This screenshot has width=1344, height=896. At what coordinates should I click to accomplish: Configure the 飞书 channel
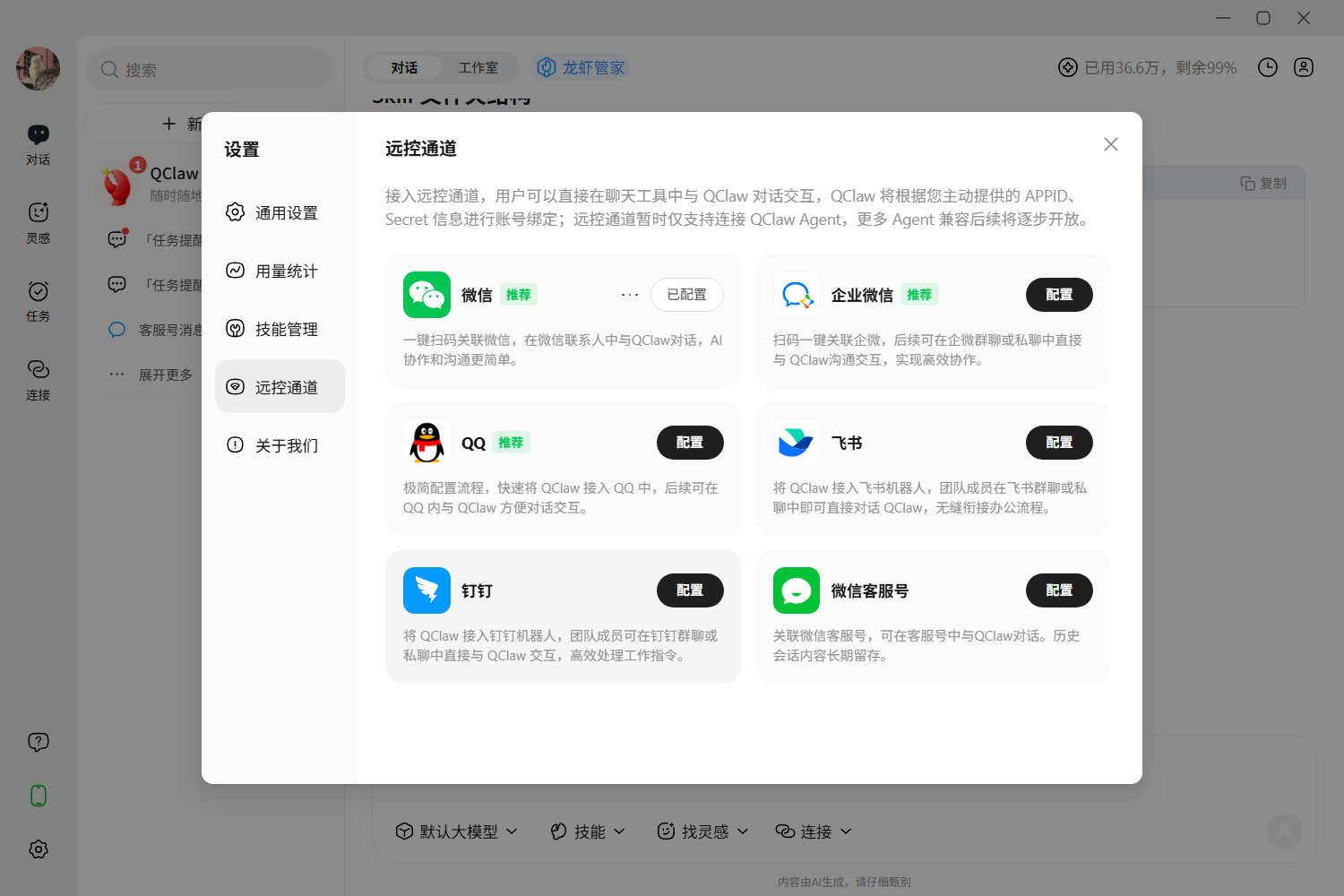1059,443
